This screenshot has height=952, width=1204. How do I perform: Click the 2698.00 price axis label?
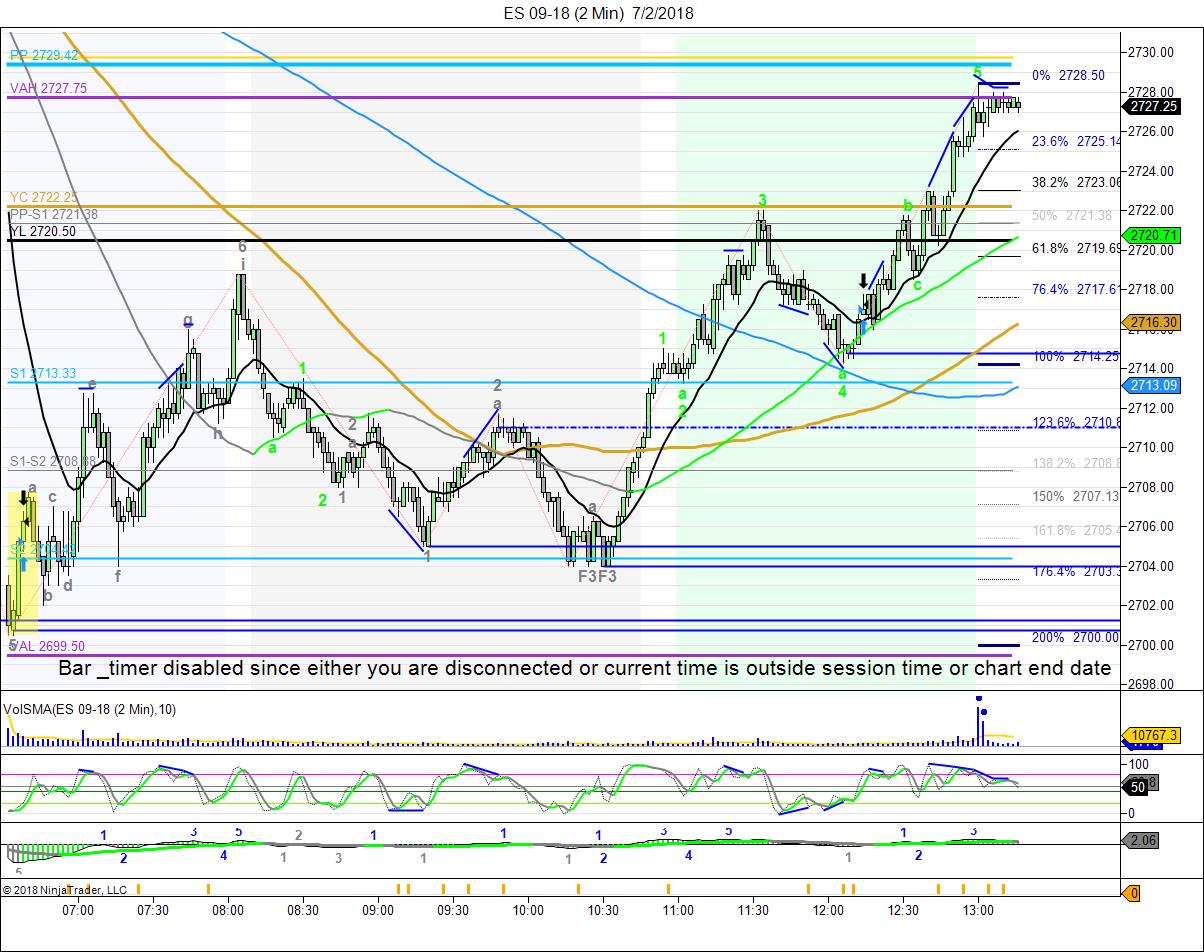click(1153, 685)
